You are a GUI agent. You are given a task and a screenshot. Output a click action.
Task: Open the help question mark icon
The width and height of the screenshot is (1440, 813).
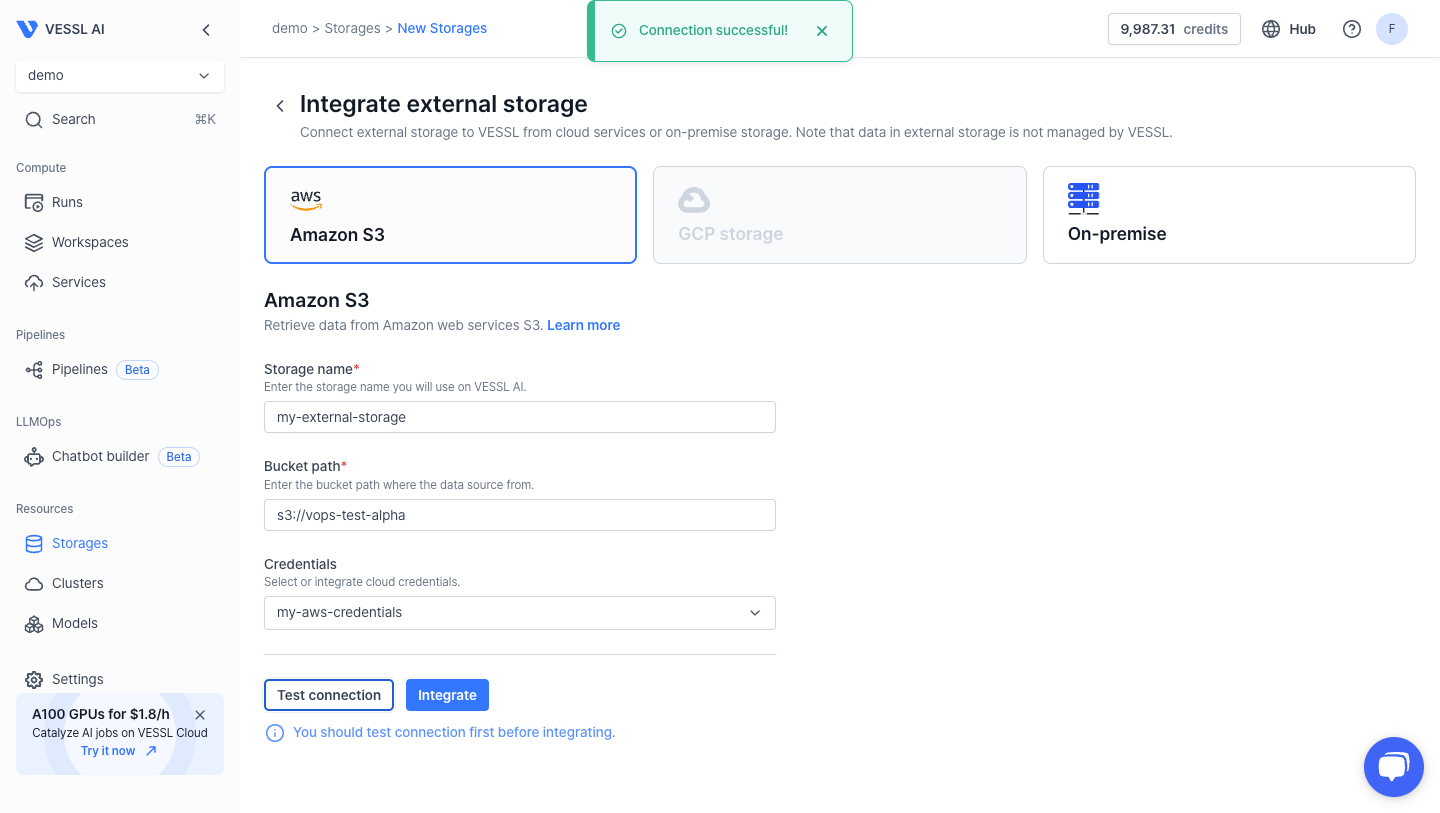point(1352,29)
